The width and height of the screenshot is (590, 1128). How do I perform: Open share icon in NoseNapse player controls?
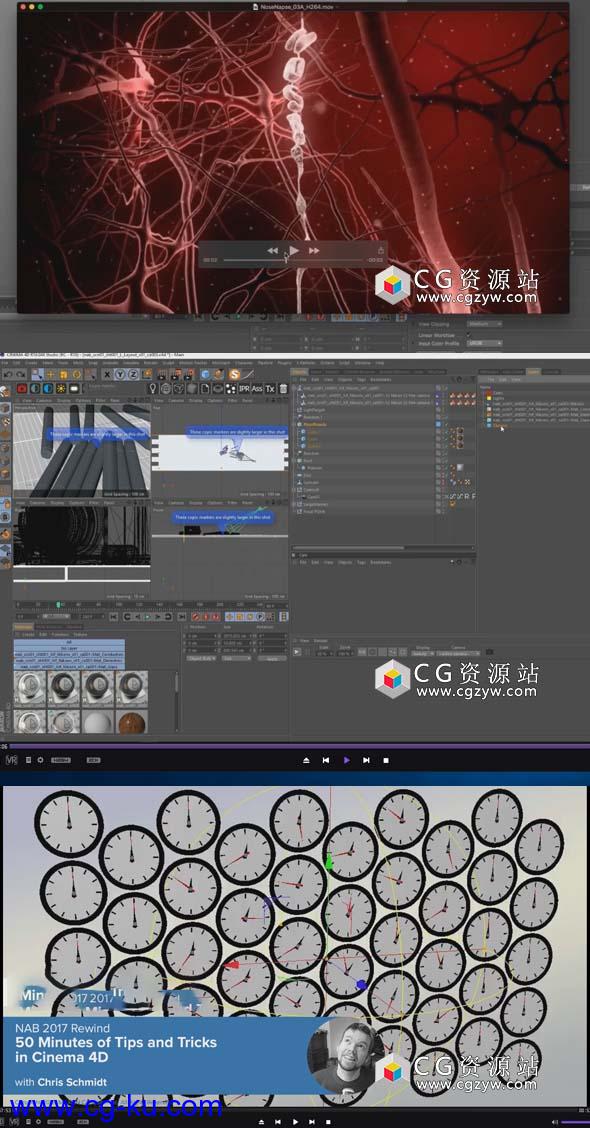(380, 250)
